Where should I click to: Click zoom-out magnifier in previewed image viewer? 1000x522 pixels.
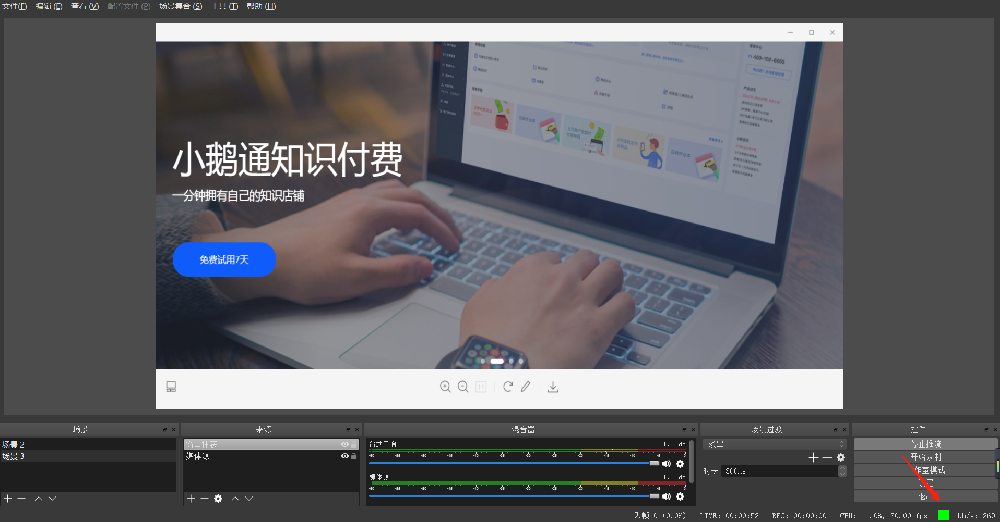(x=464, y=387)
